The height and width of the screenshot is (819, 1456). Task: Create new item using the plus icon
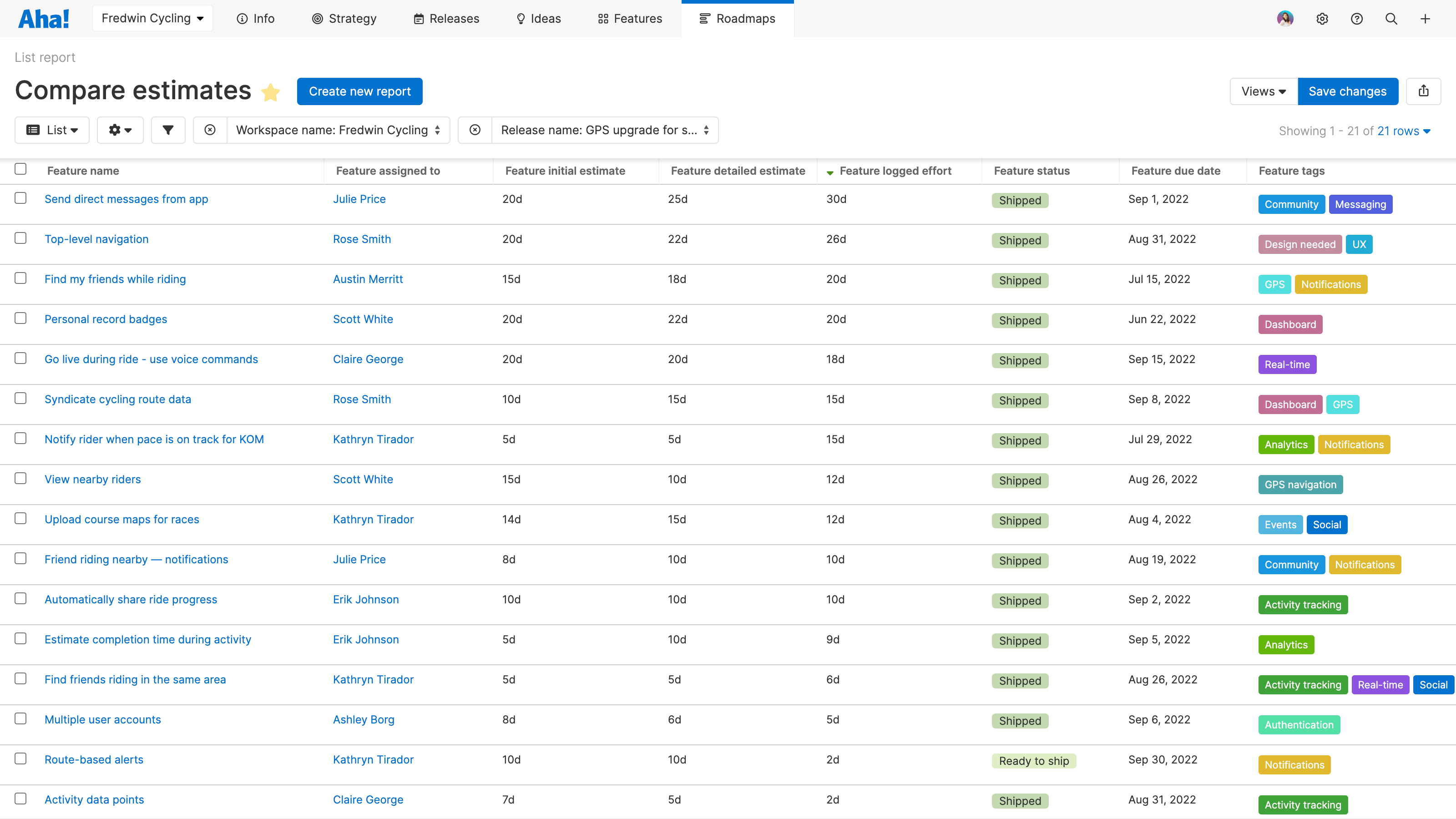[x=1425, y=19]
